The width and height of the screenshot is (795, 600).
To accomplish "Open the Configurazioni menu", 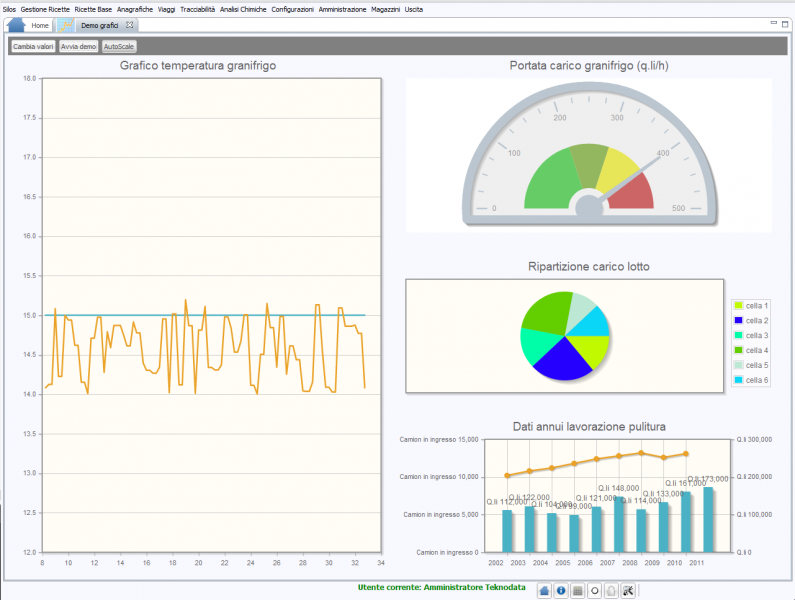I will click(293, 9).
